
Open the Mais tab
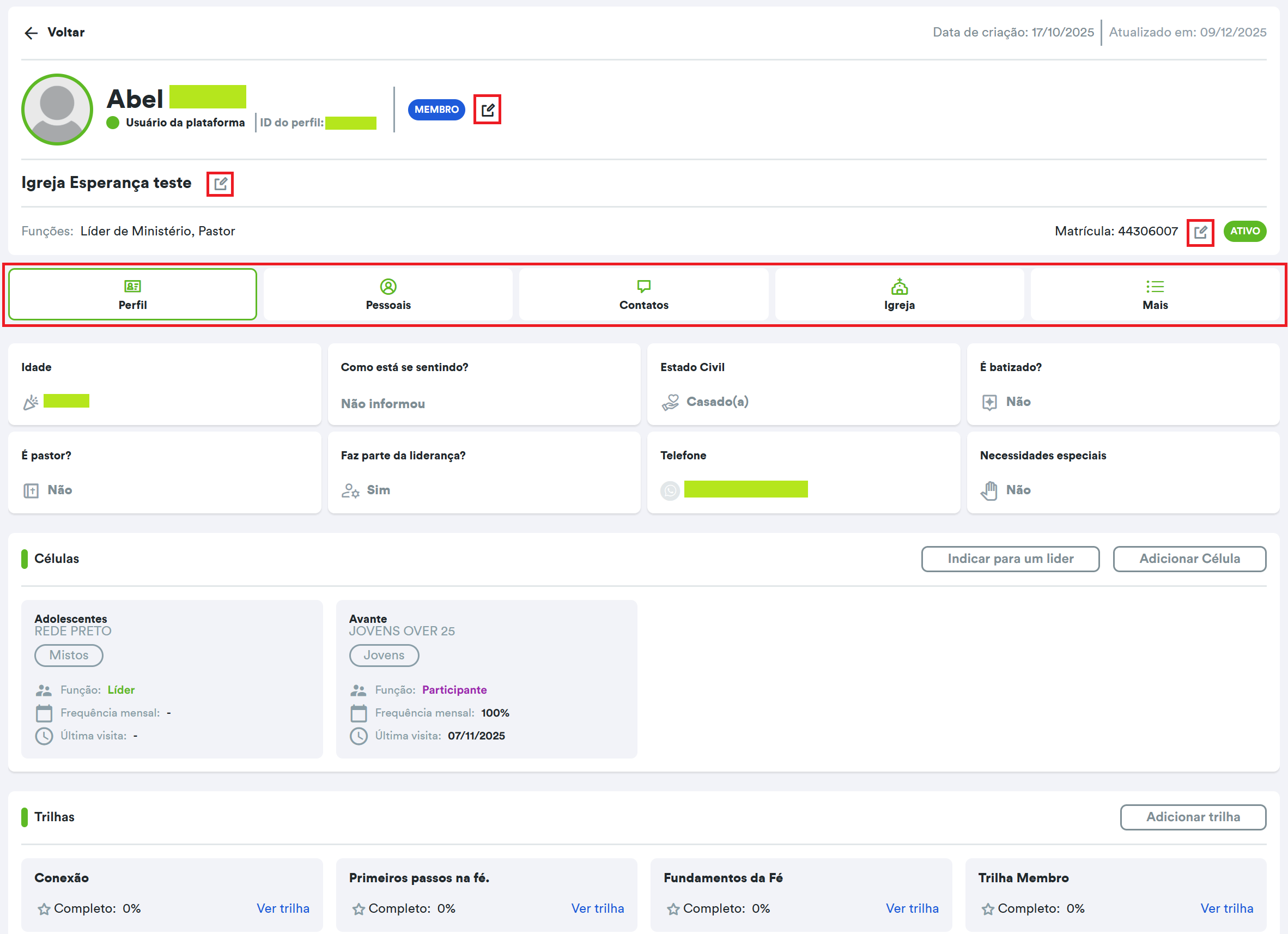click(1155, 294)
